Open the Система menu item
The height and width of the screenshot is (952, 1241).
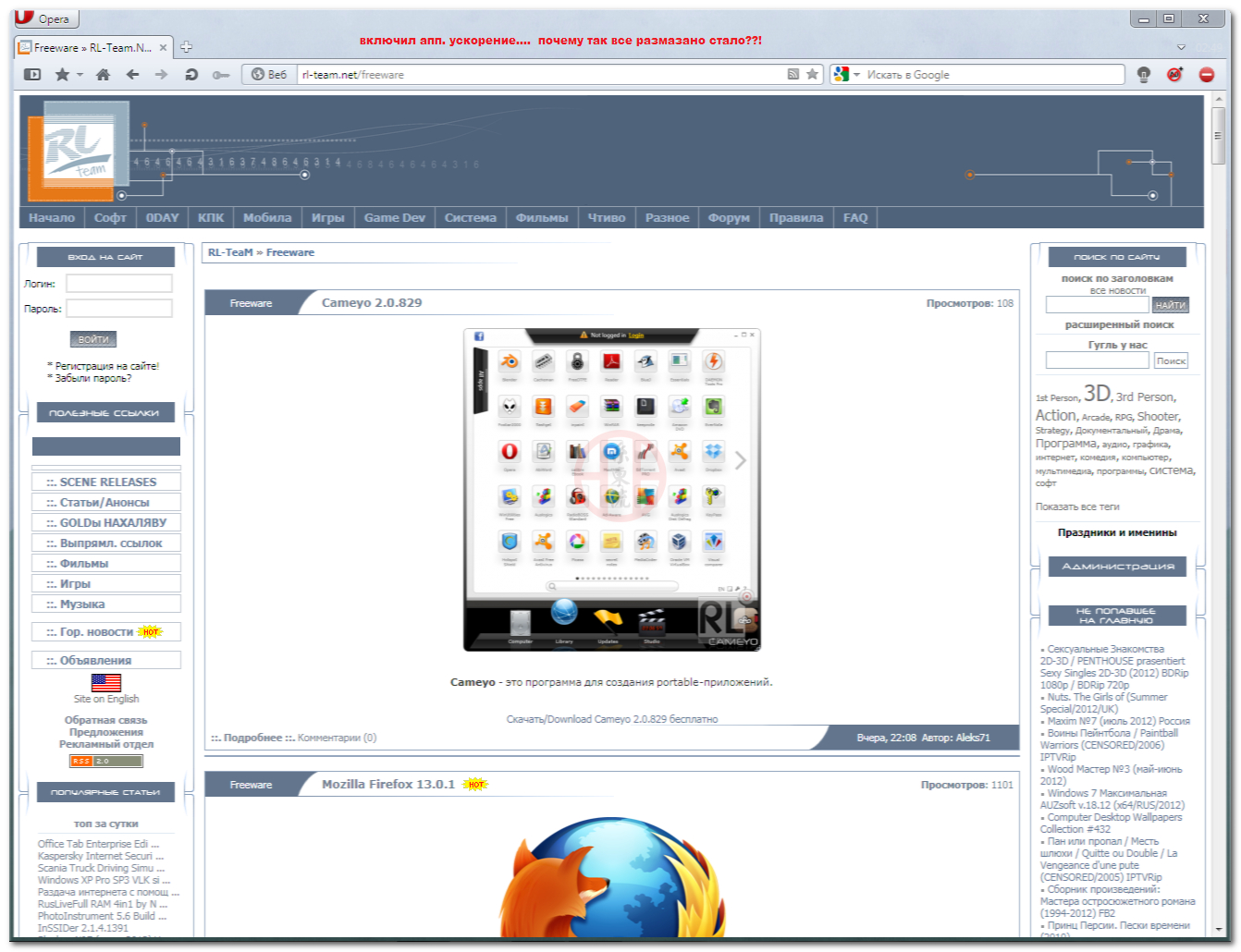click(471, 218)
